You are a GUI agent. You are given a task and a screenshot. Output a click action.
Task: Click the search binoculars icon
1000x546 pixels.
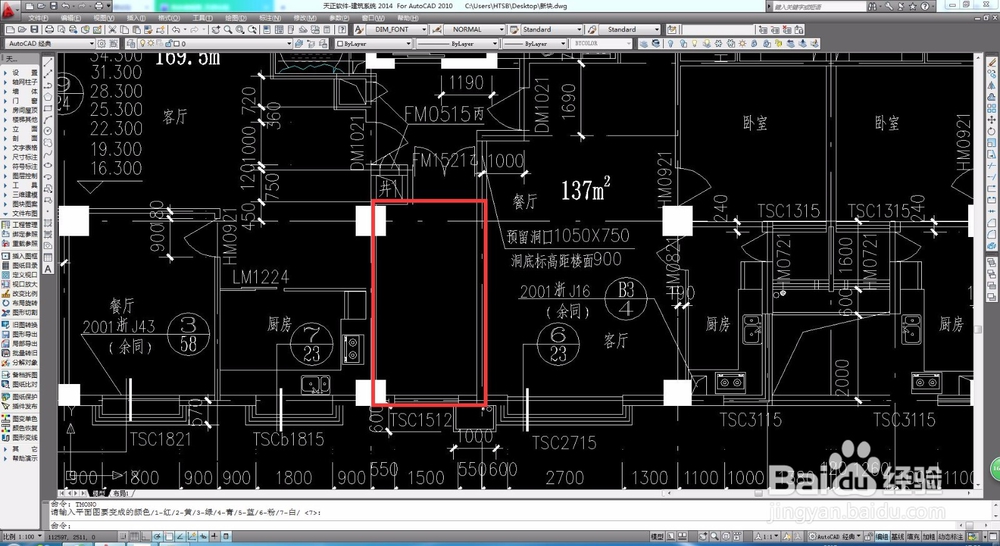click(872, 6)
